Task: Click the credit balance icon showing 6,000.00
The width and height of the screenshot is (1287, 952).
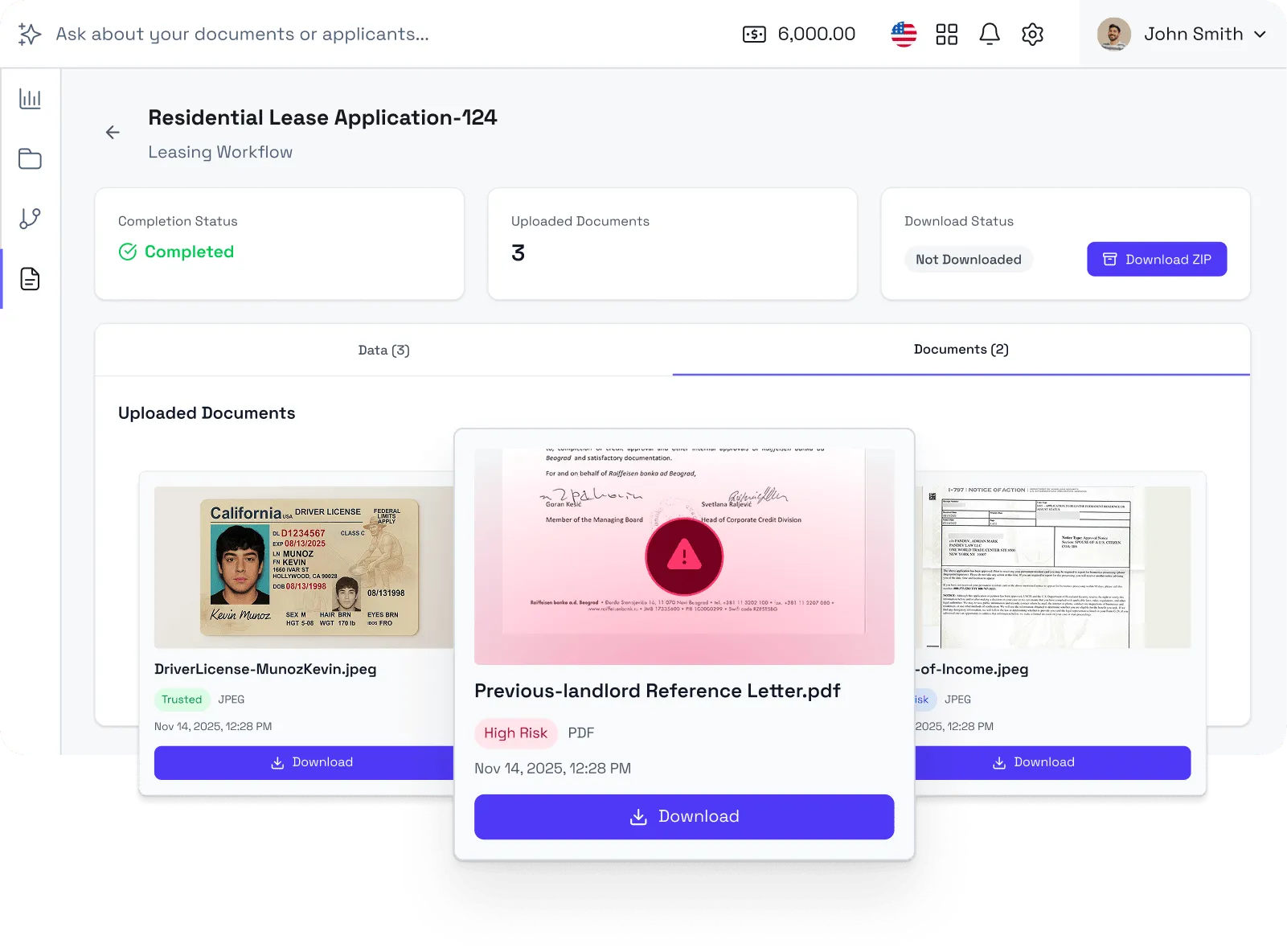Action: point(754,34)
